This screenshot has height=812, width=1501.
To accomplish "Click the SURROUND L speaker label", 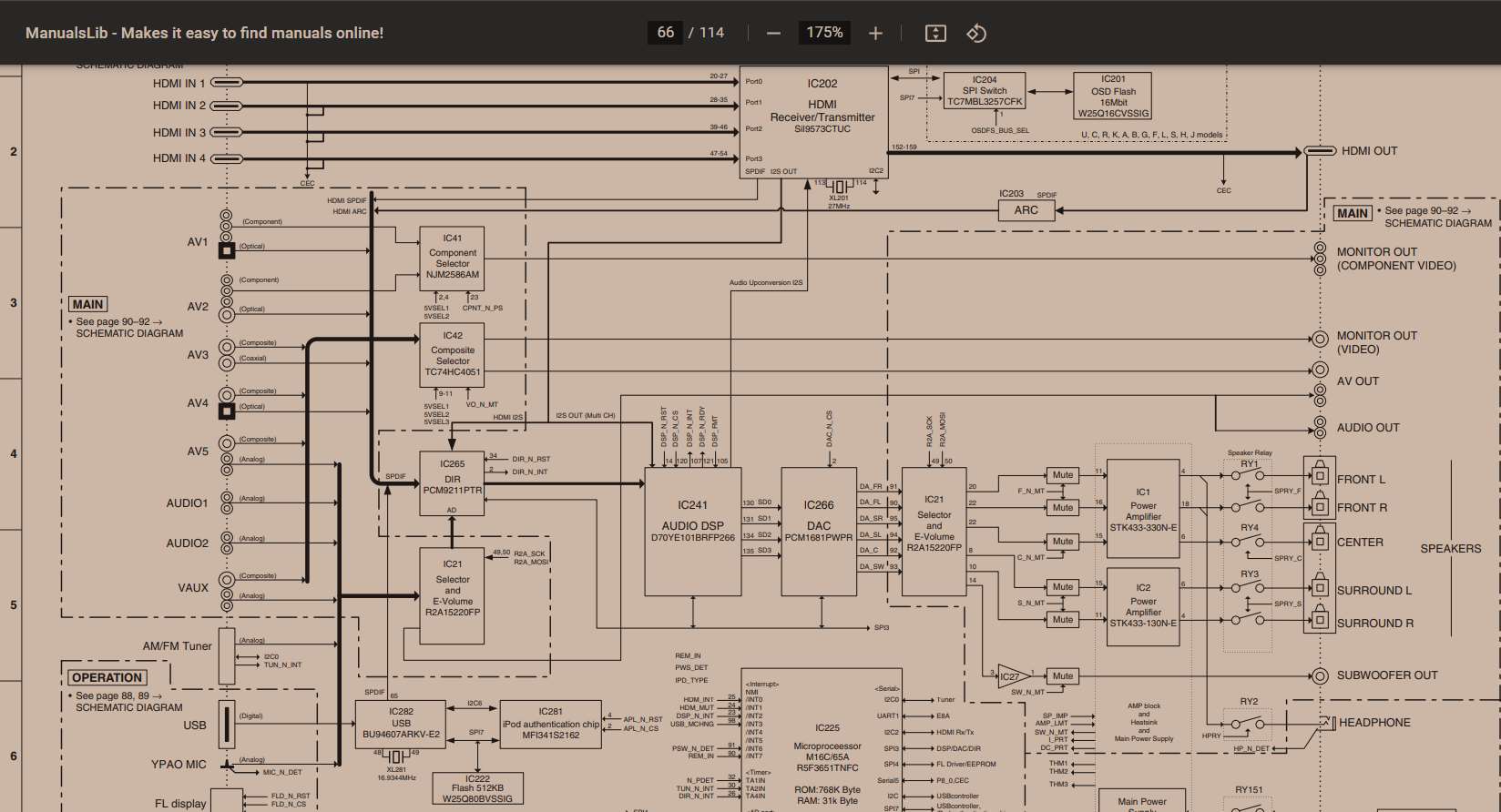I will coord(1374,591).
